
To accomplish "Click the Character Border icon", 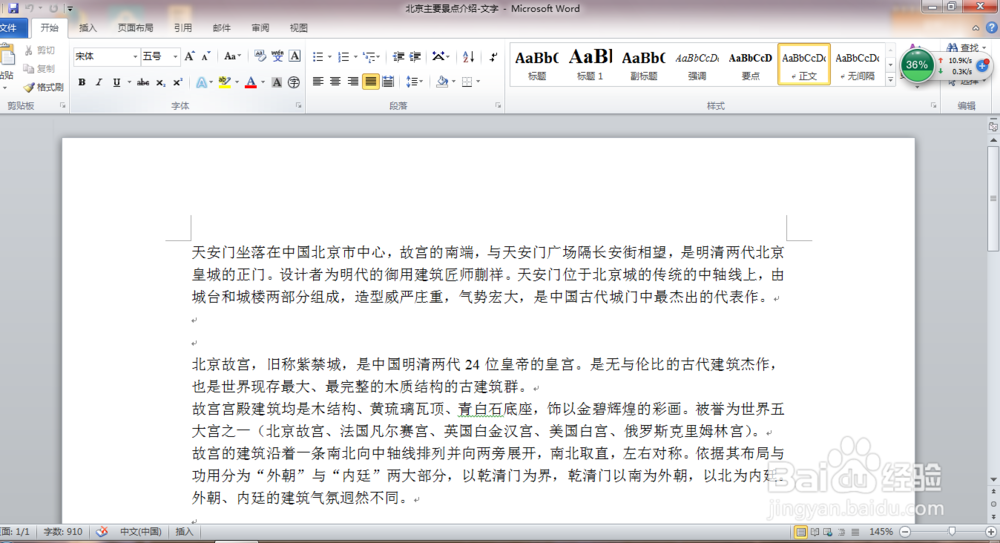I will tap(295, 56).
